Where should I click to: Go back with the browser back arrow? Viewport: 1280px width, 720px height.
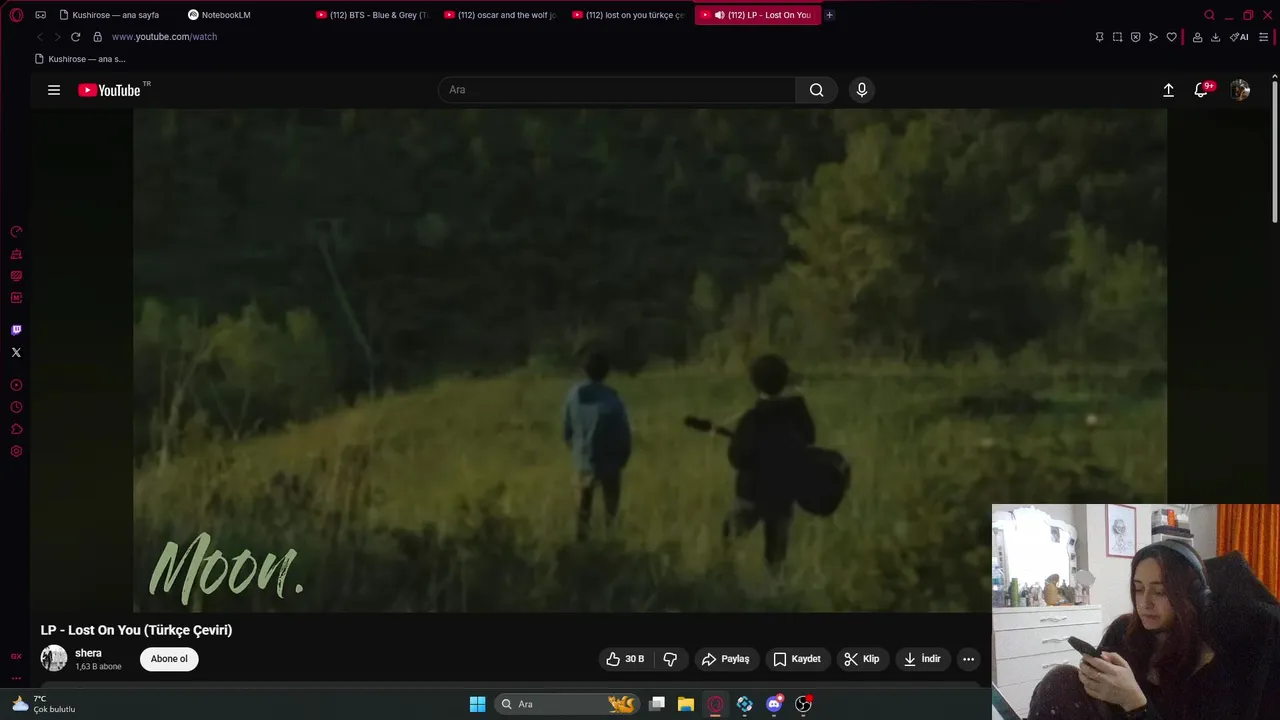tap(40, 37)
